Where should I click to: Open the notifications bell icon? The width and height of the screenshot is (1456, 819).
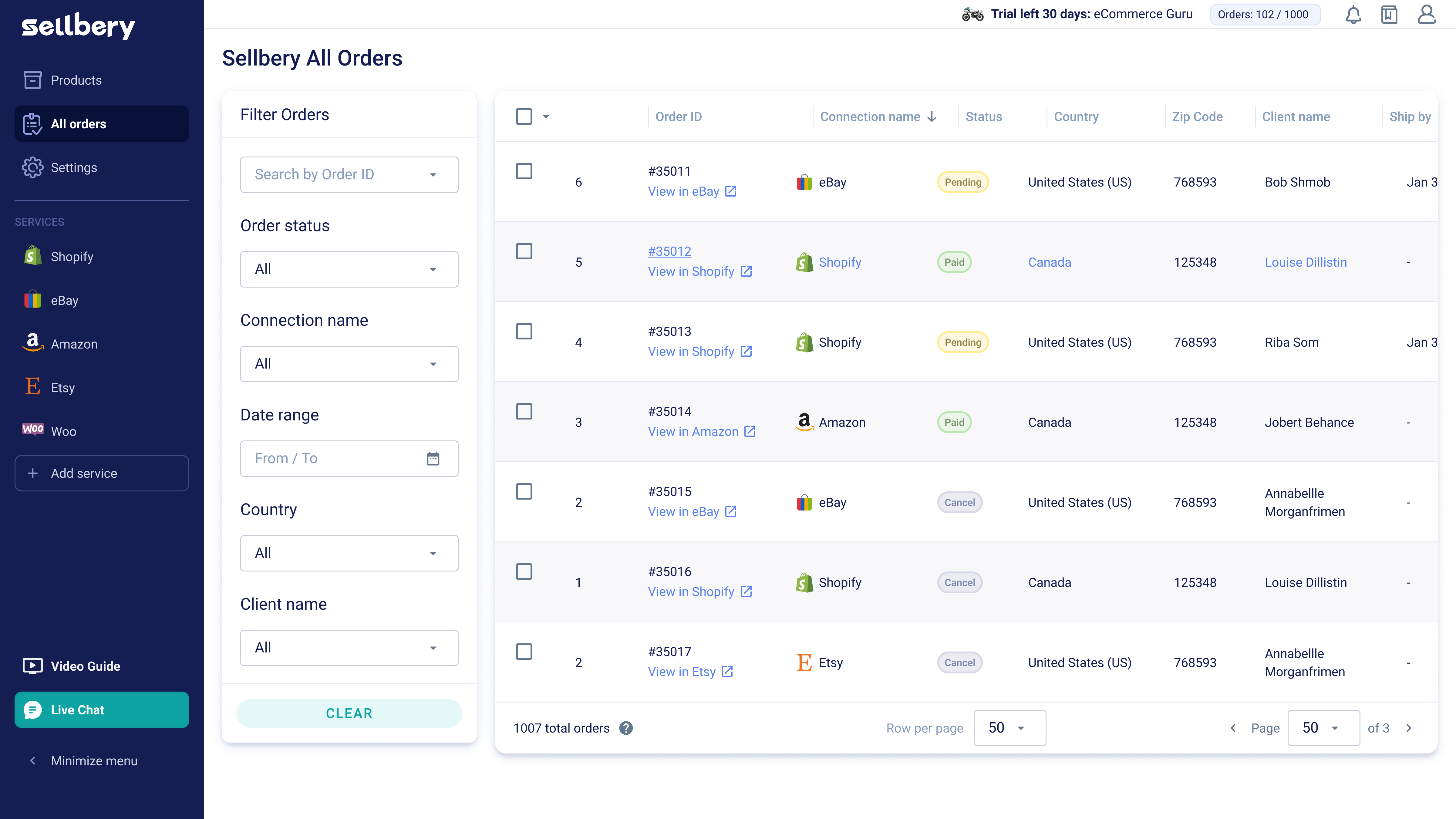tap(1353, 15)
